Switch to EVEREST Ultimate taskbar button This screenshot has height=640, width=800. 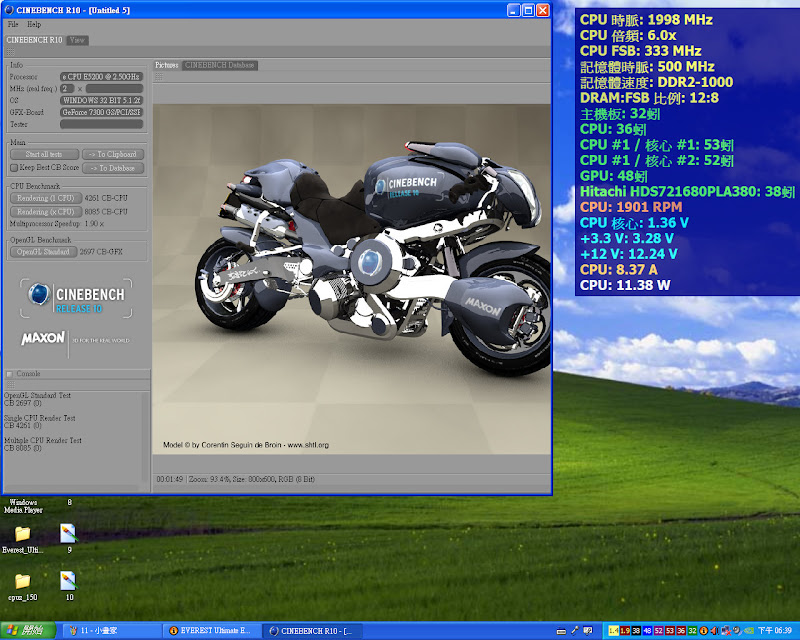pos(211,631)
